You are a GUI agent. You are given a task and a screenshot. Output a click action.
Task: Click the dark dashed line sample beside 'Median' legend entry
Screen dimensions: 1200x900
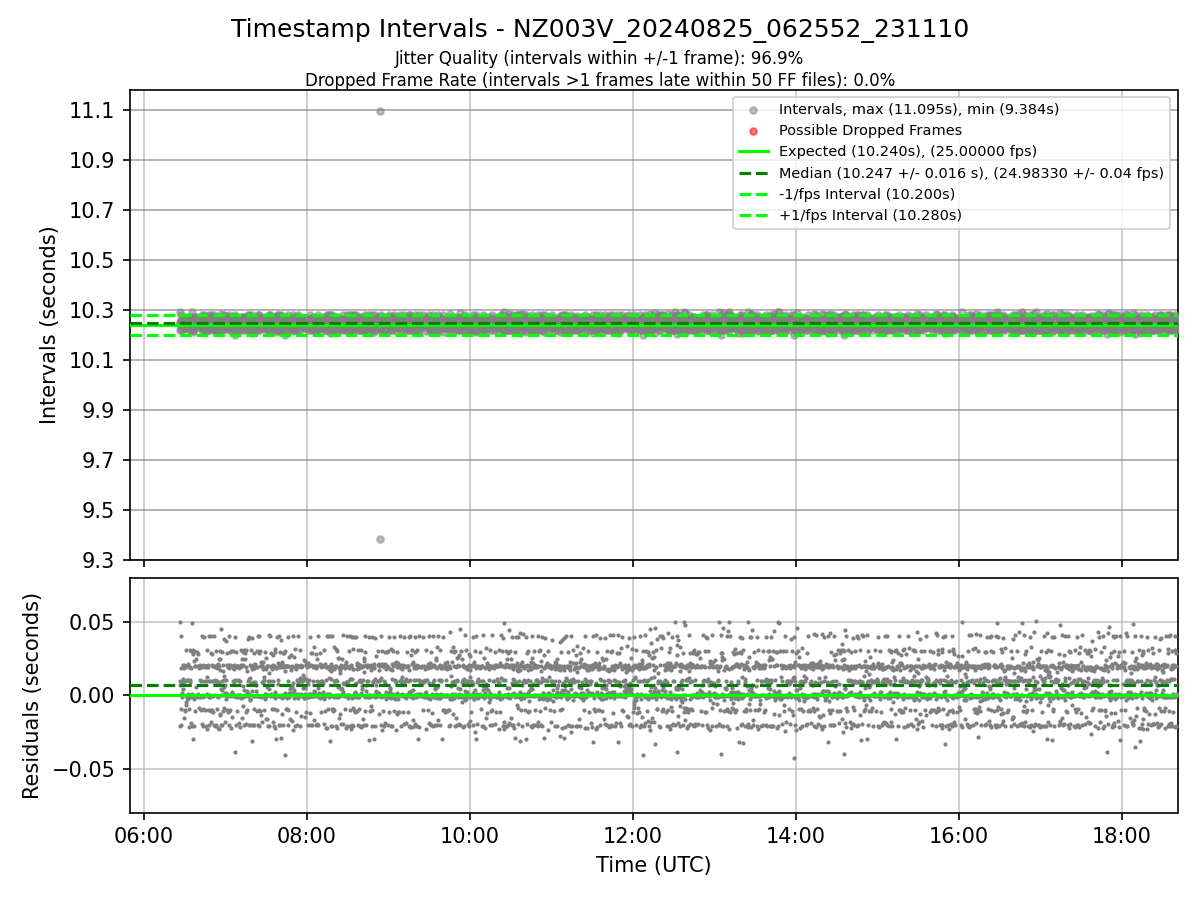pos(754,173)
